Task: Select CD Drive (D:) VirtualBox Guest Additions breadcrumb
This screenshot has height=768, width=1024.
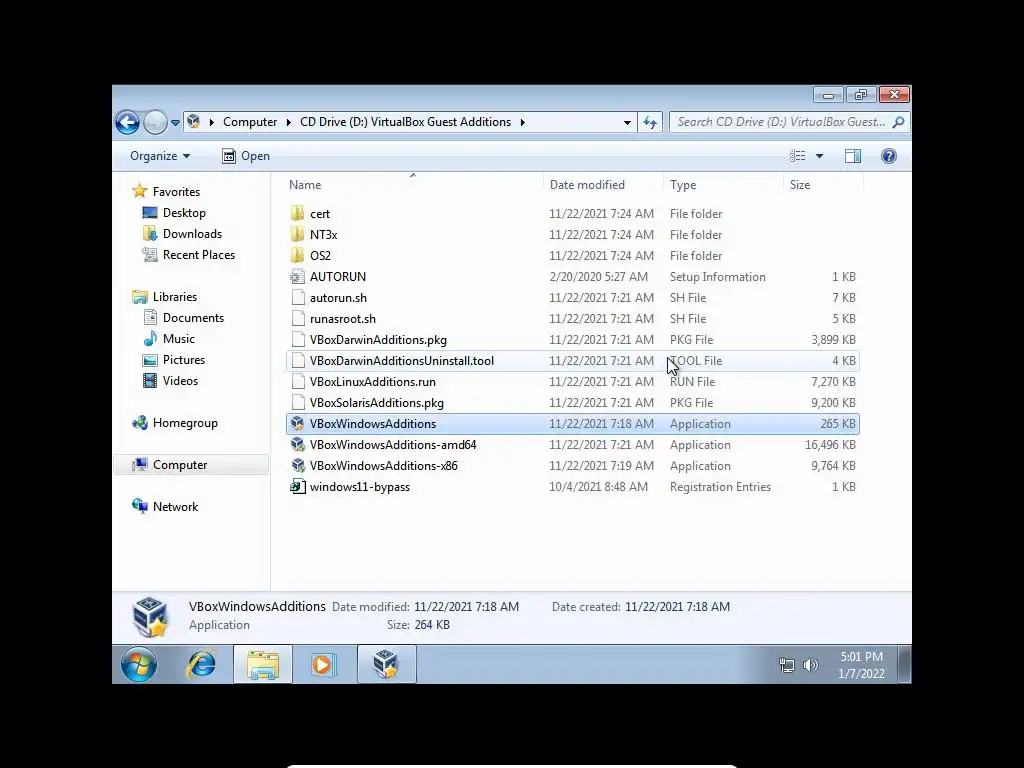Action: [x=406, y=122]
